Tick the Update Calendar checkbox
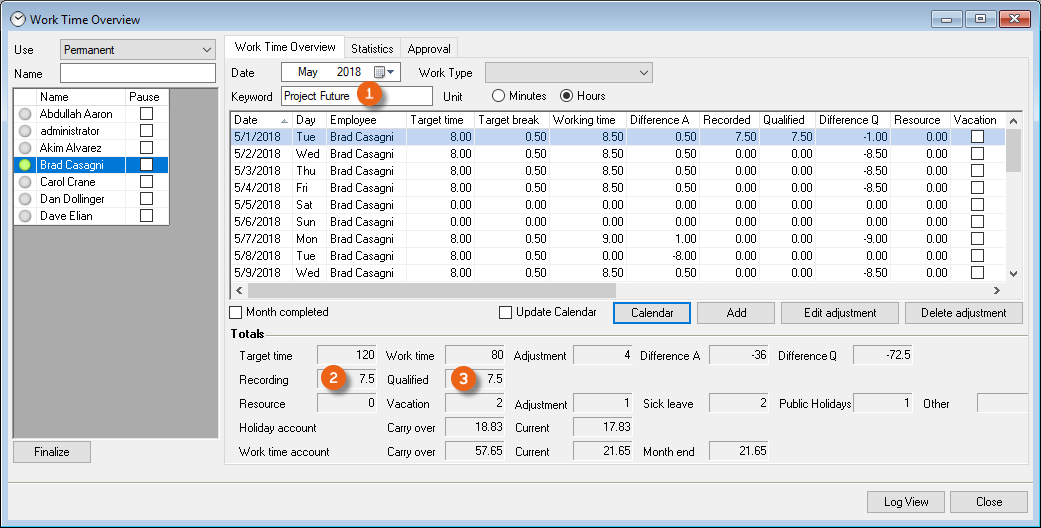The width and height of the screenshot is (1041, 528). pyautogui.click(x=506, y=312)
